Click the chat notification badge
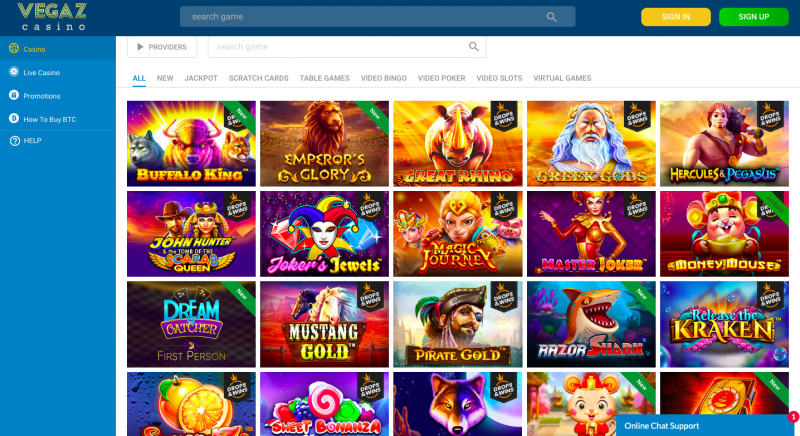This screenshot has width=800, height=436. click(793, 417)
